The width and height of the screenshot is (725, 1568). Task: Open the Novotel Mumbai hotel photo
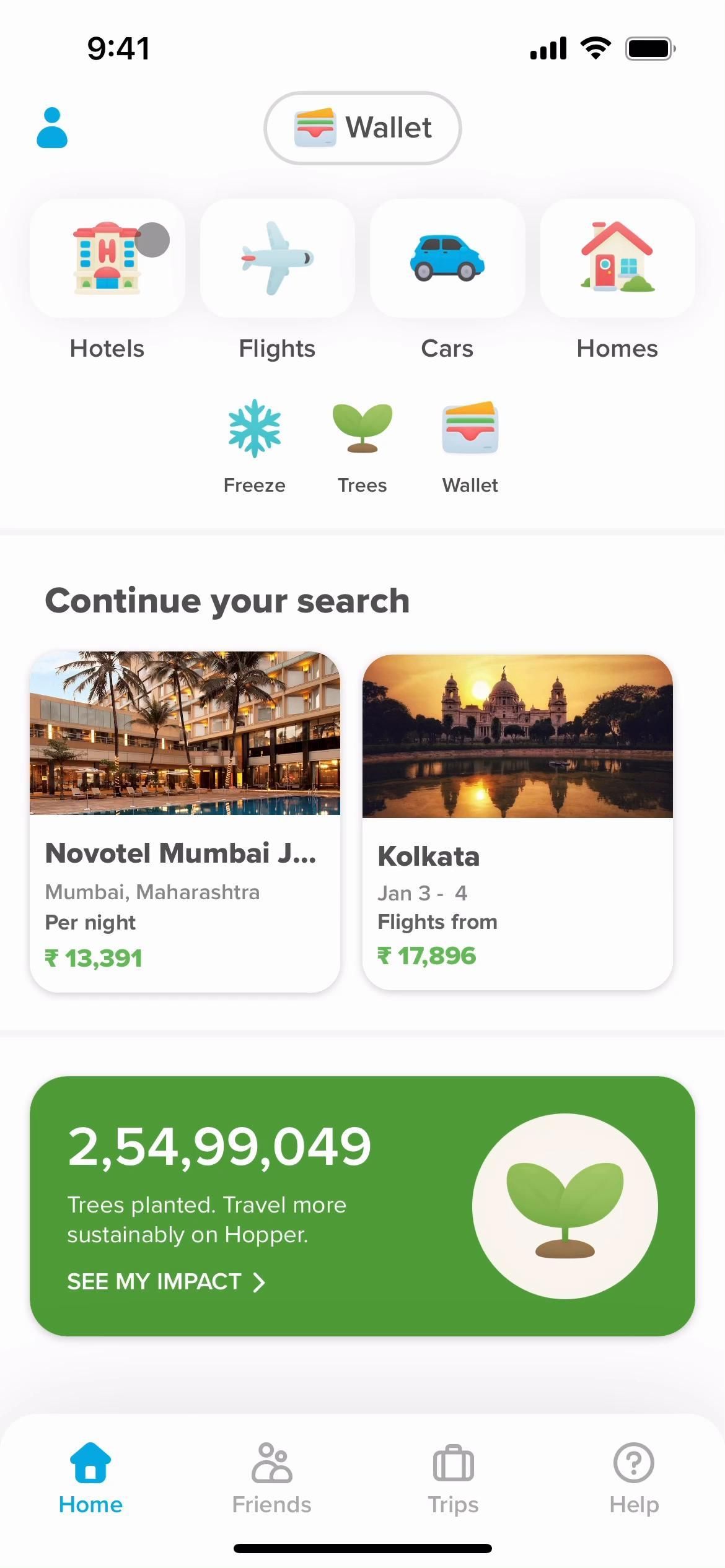pos(185,733)
